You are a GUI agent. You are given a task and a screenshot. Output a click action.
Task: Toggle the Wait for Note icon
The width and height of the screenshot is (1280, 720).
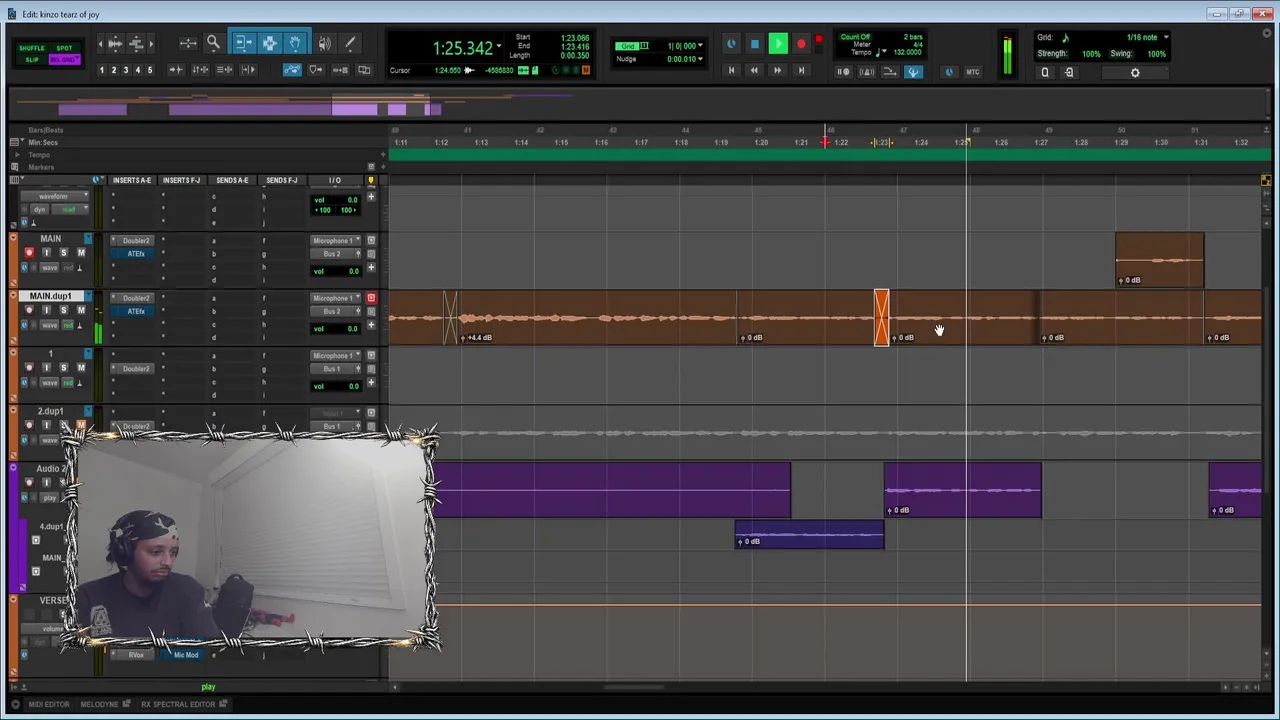[x=843, y=71]
